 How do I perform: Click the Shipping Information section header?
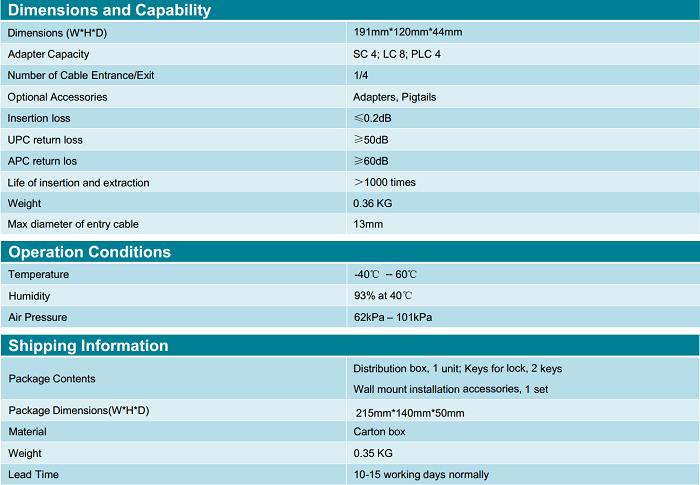pos(89,346)
